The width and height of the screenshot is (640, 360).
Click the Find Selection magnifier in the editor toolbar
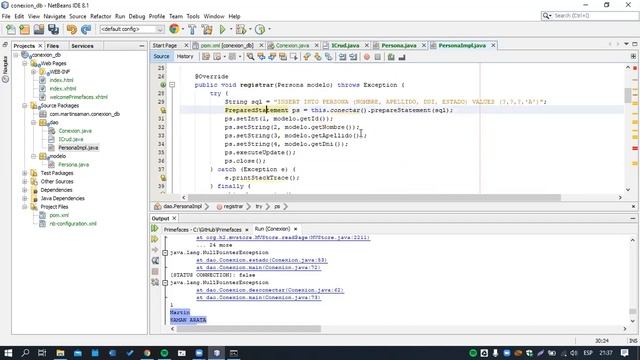[250, 57]
